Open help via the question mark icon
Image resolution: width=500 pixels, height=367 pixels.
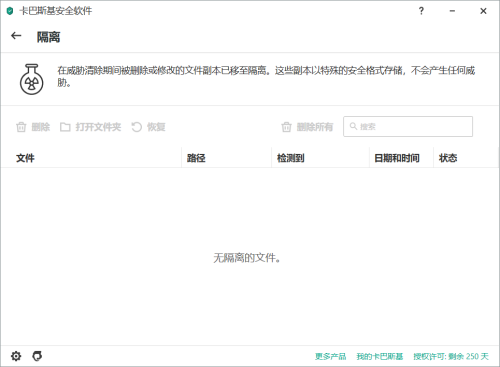pyautogui.click(x=421, y=11)
